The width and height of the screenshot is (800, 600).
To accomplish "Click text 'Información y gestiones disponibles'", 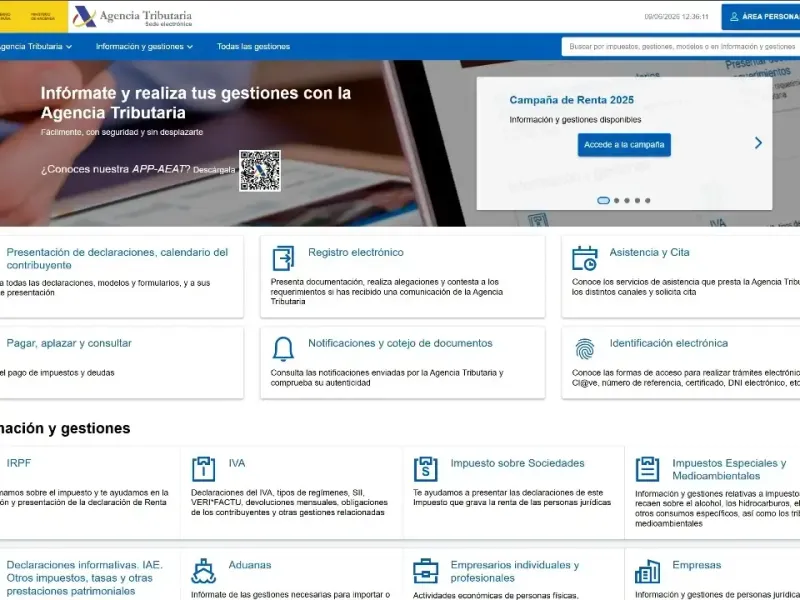I will point(575,120).
